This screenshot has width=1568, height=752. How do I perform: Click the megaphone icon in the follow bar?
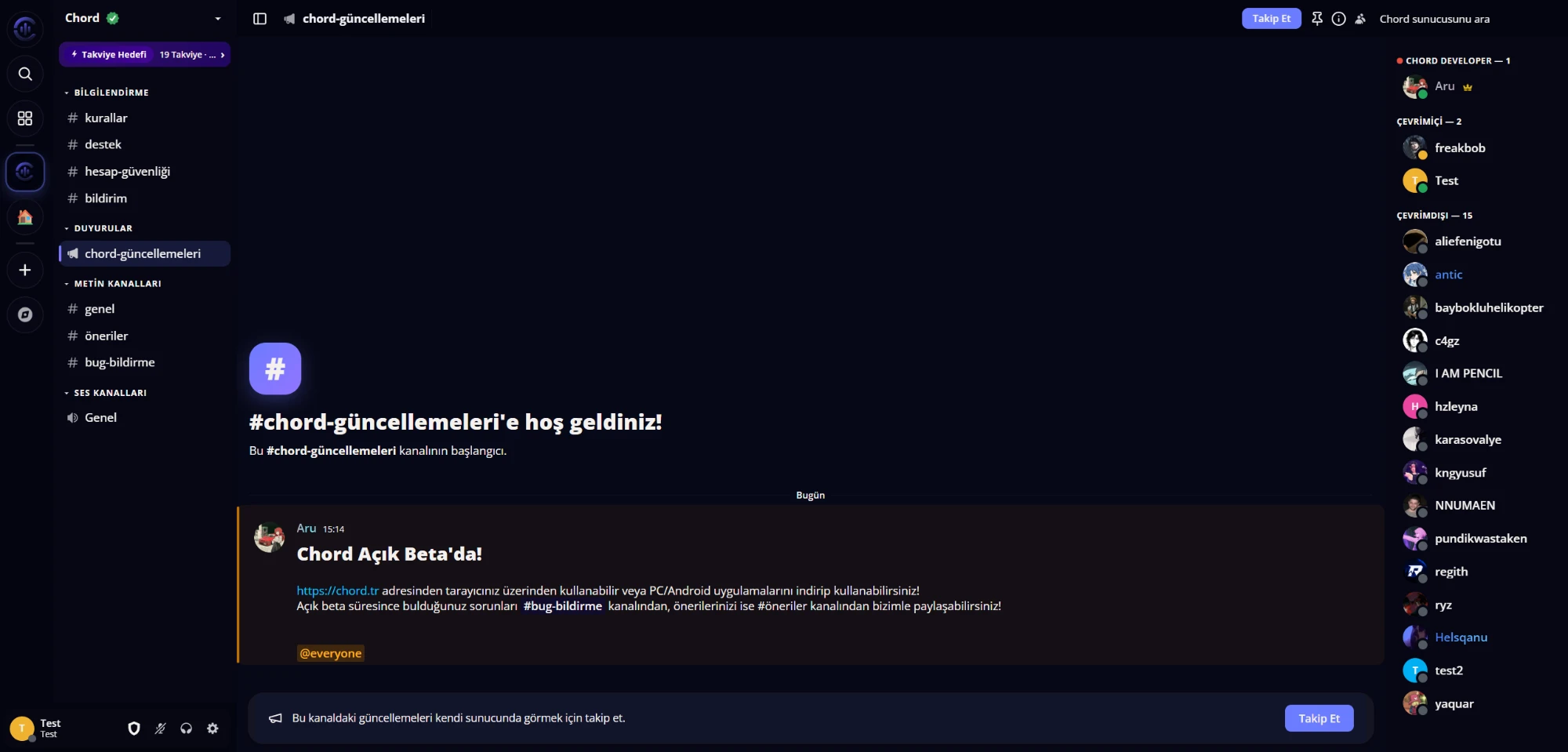[x=275, y=718]
